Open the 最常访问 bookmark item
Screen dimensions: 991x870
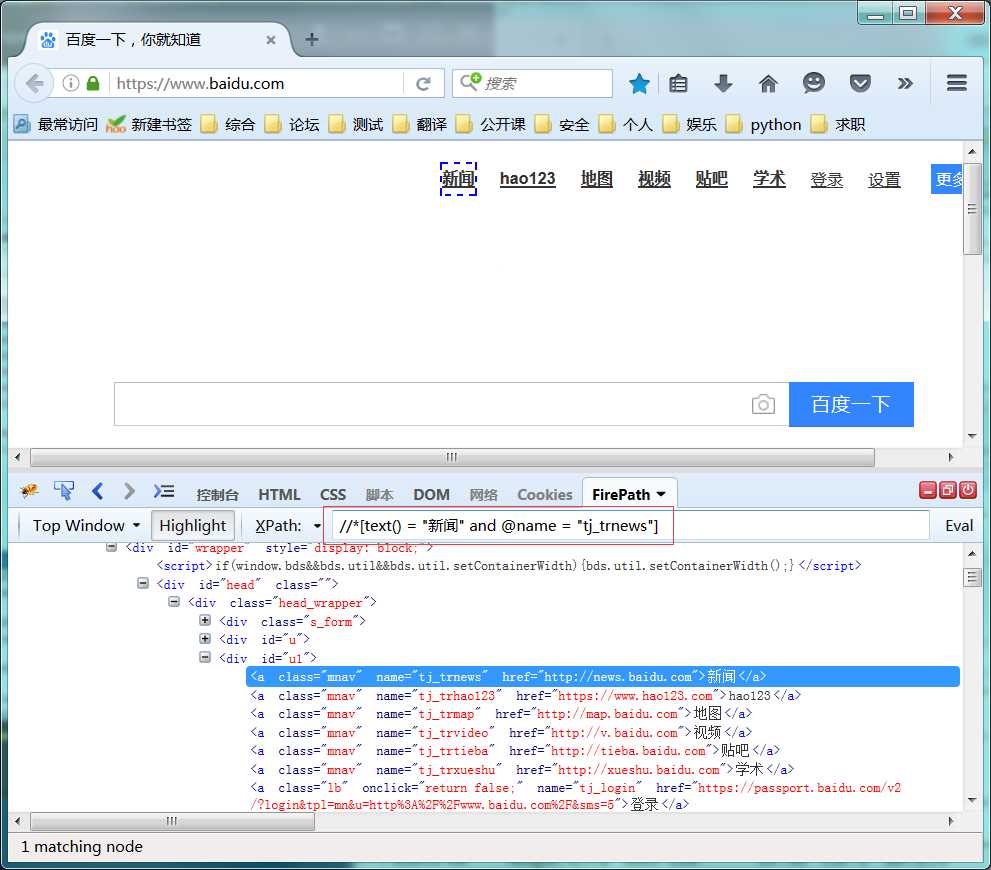click(x=56, y=124)
